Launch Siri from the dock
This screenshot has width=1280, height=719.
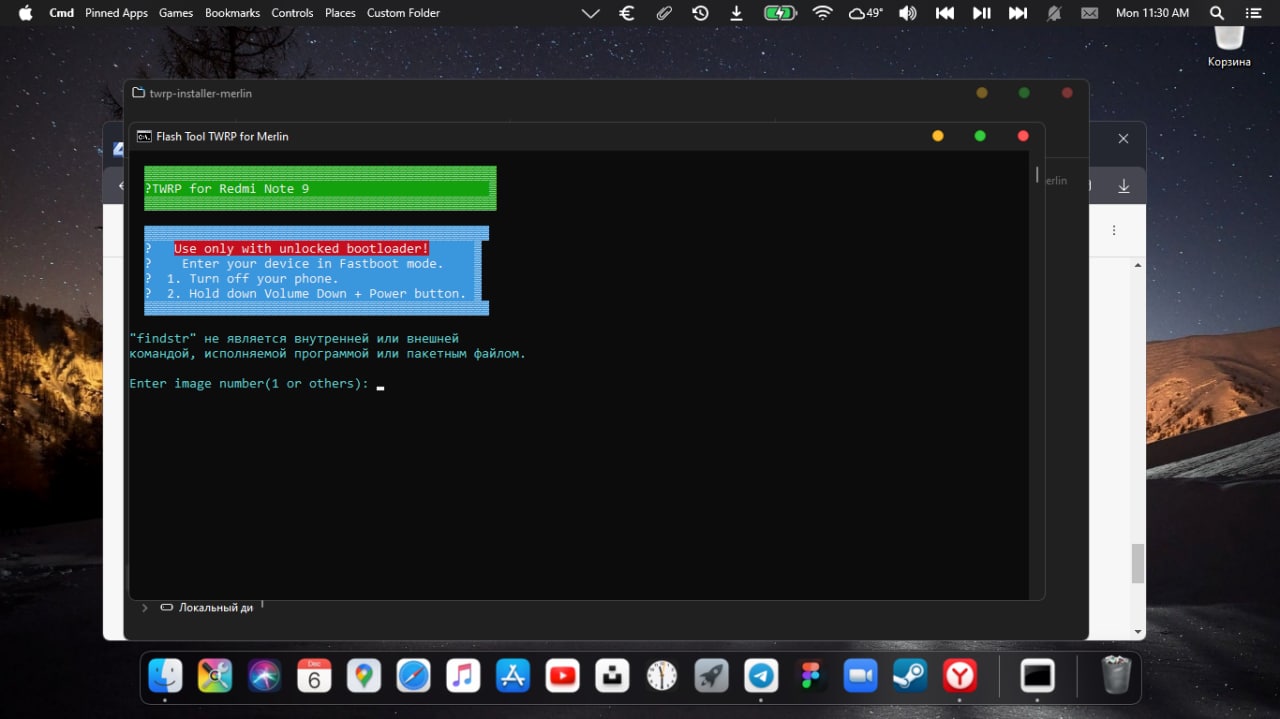point(264,676)
